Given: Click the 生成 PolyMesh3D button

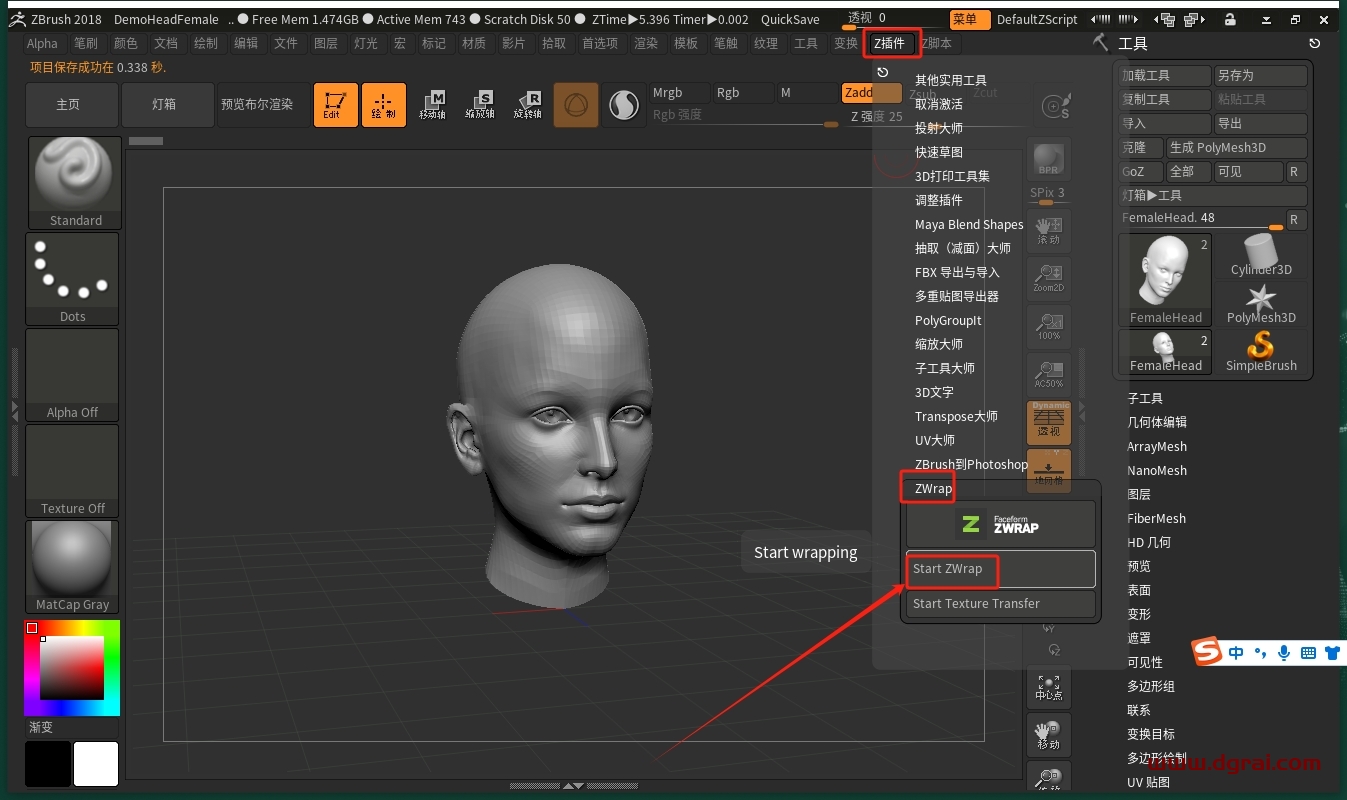Looking at the screenshot, I should pyautogui.click(x=1236, y=147).
